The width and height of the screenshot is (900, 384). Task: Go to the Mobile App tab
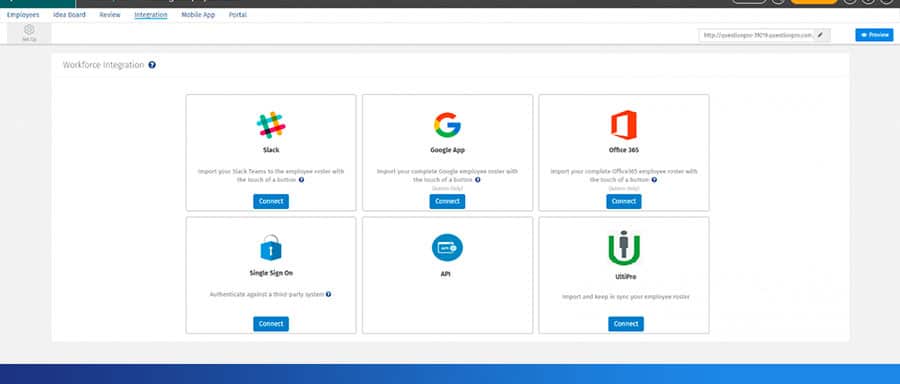198,15
